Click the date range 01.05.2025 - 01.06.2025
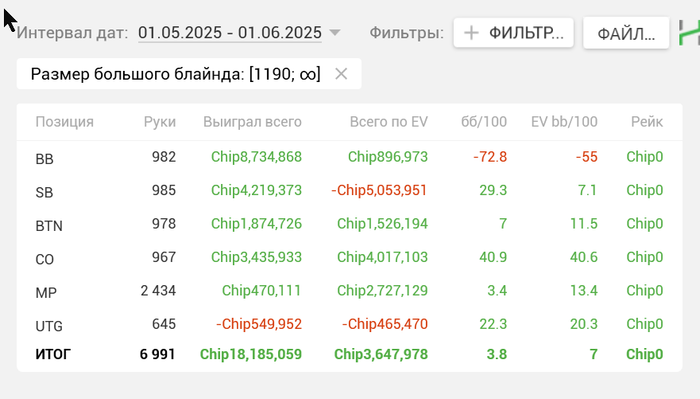 pyautogui.click(x=230, y=33)
